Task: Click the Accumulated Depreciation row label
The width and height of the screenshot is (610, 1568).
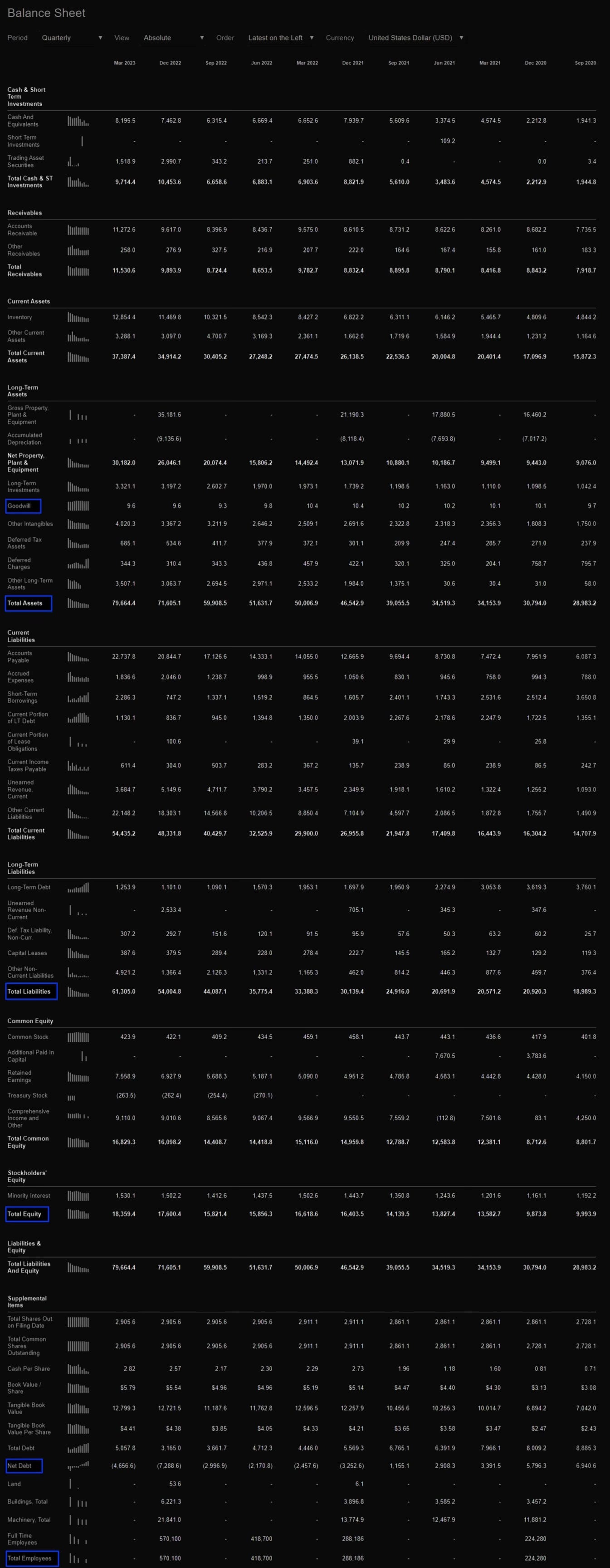Action: click(x=25, y=439)
